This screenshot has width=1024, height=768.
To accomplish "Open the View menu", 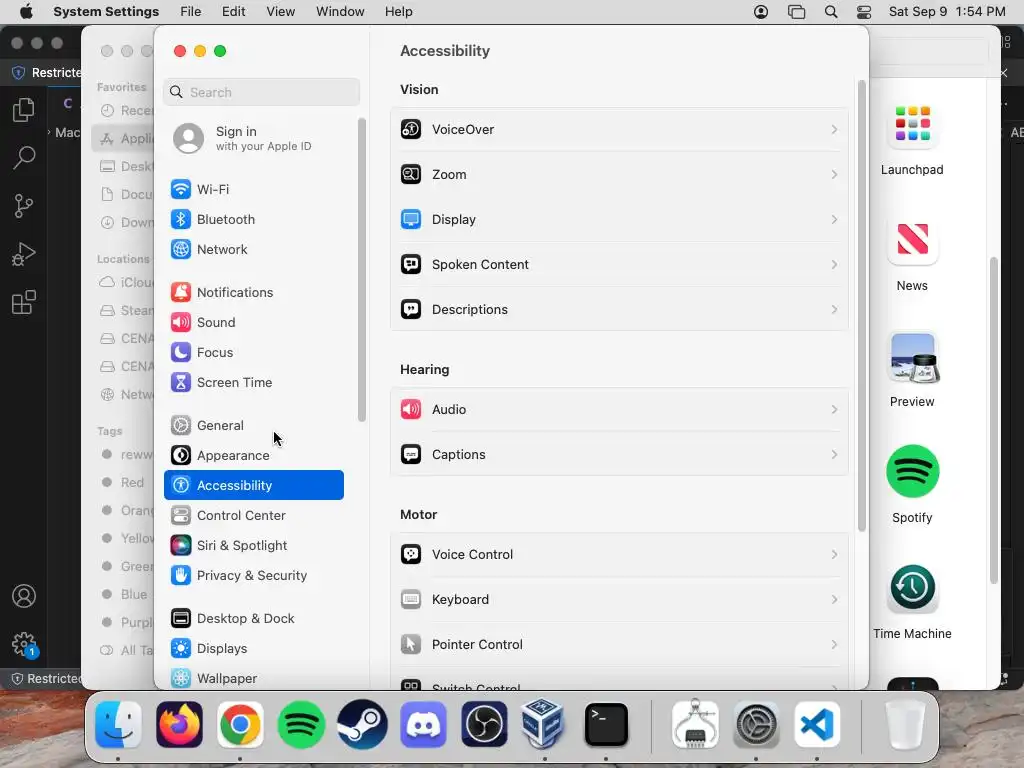I will [281, 12].
